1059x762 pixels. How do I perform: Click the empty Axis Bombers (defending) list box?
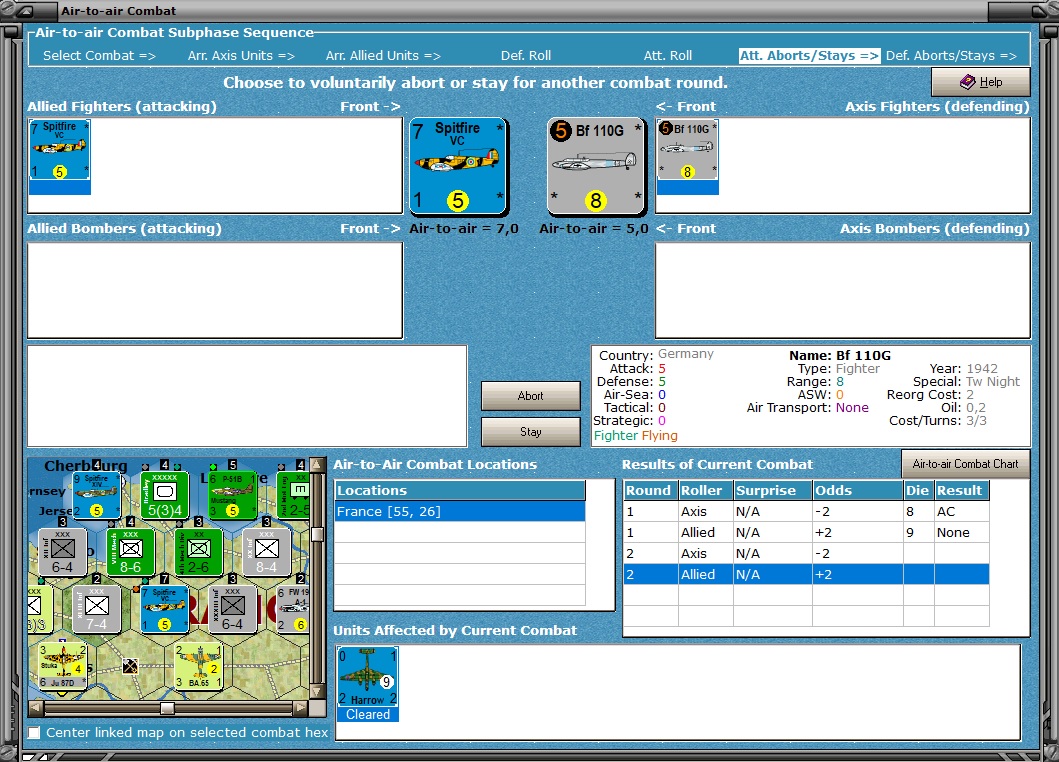point(843,290)
